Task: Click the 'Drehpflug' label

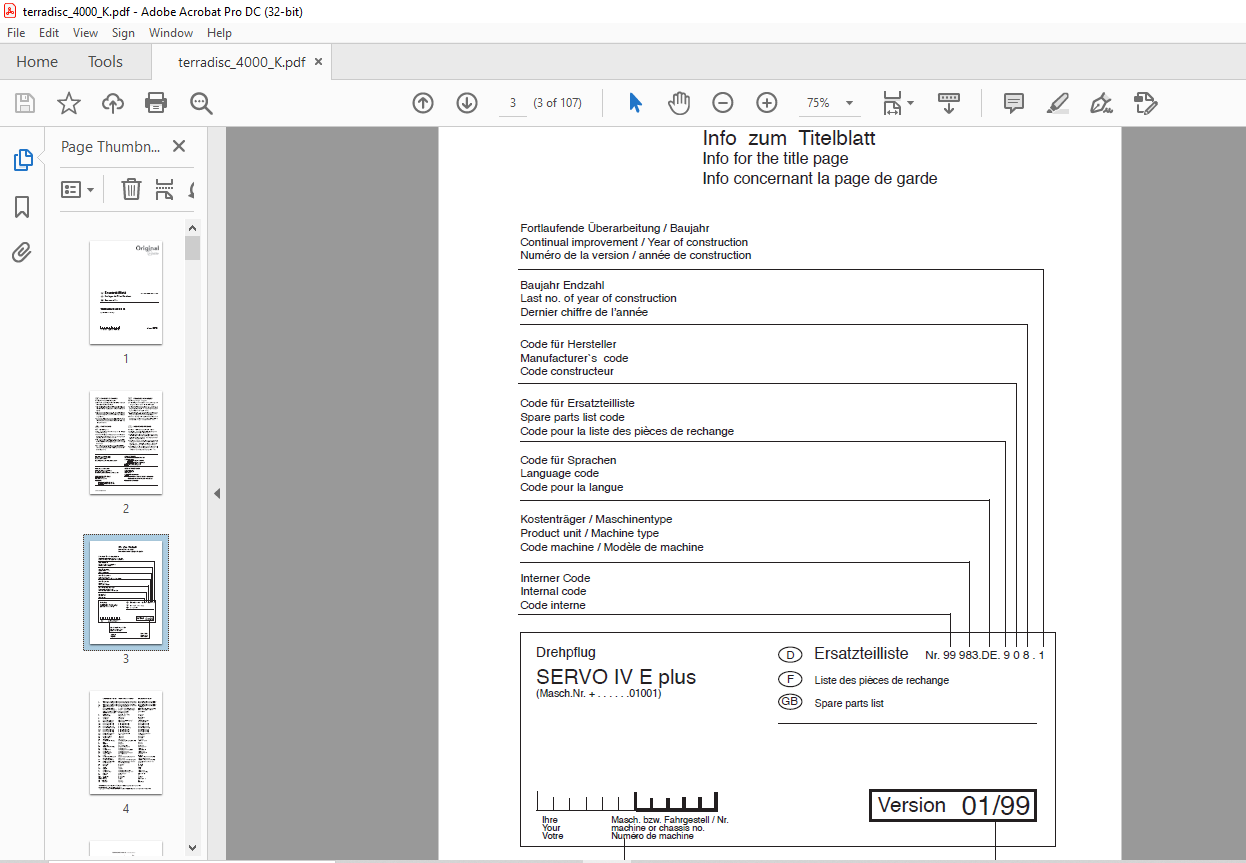Action: [x=566, y=652]
